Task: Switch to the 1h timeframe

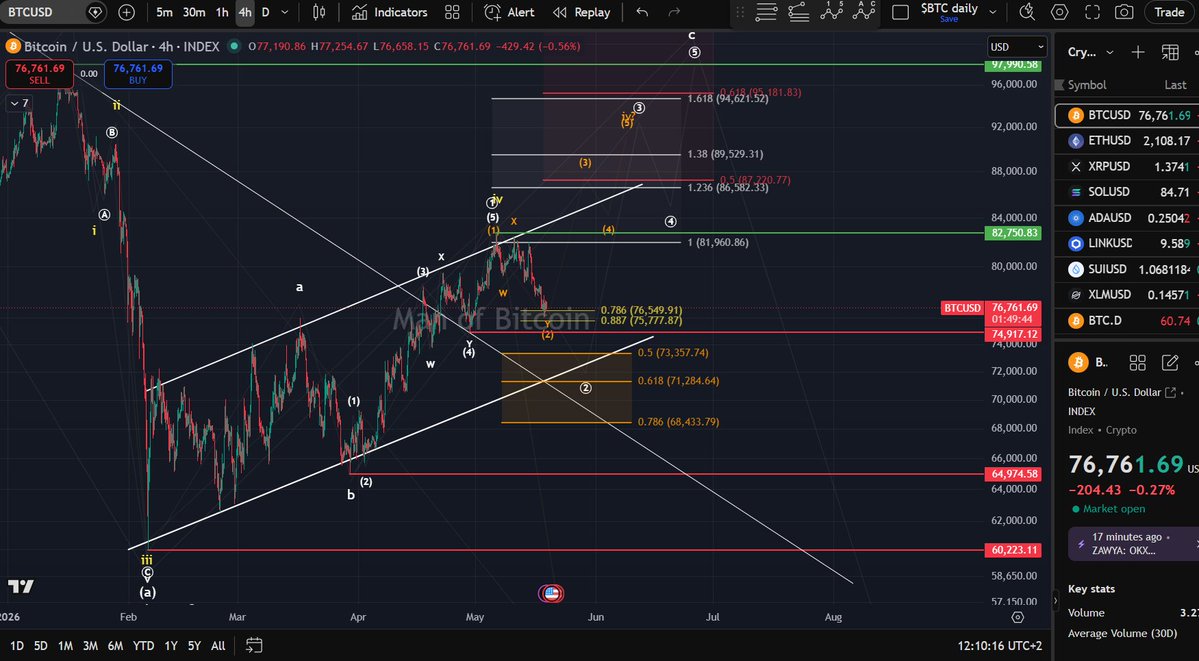Action: 222,12
